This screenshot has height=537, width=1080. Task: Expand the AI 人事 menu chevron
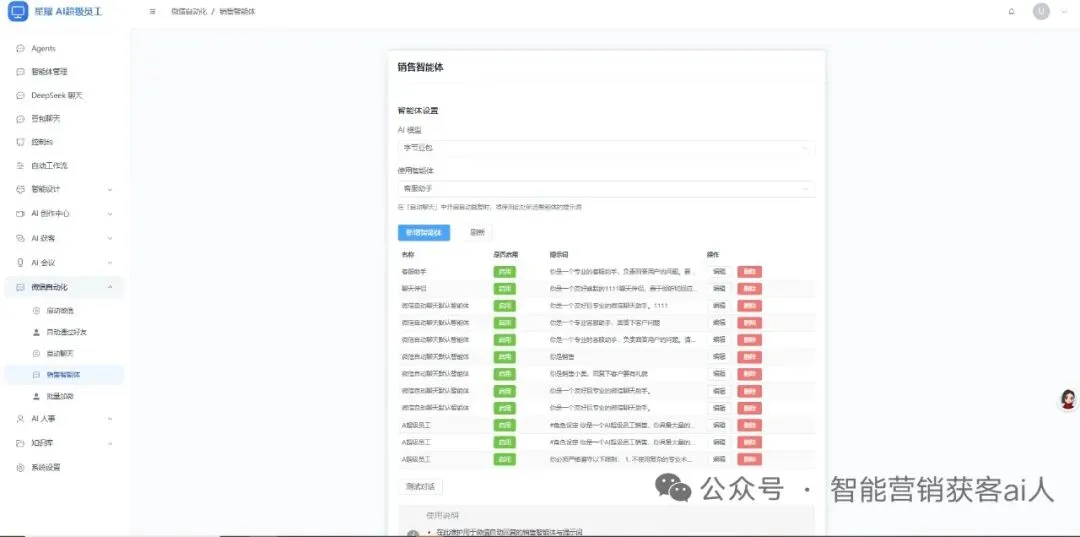pyautogui.click(x=110, y=419)
